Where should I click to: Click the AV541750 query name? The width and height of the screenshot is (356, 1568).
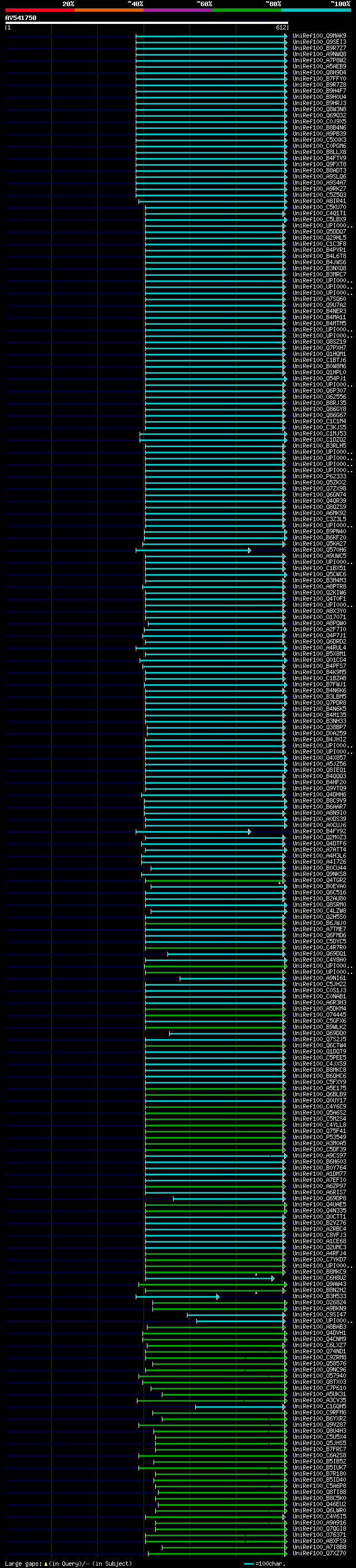21,18
